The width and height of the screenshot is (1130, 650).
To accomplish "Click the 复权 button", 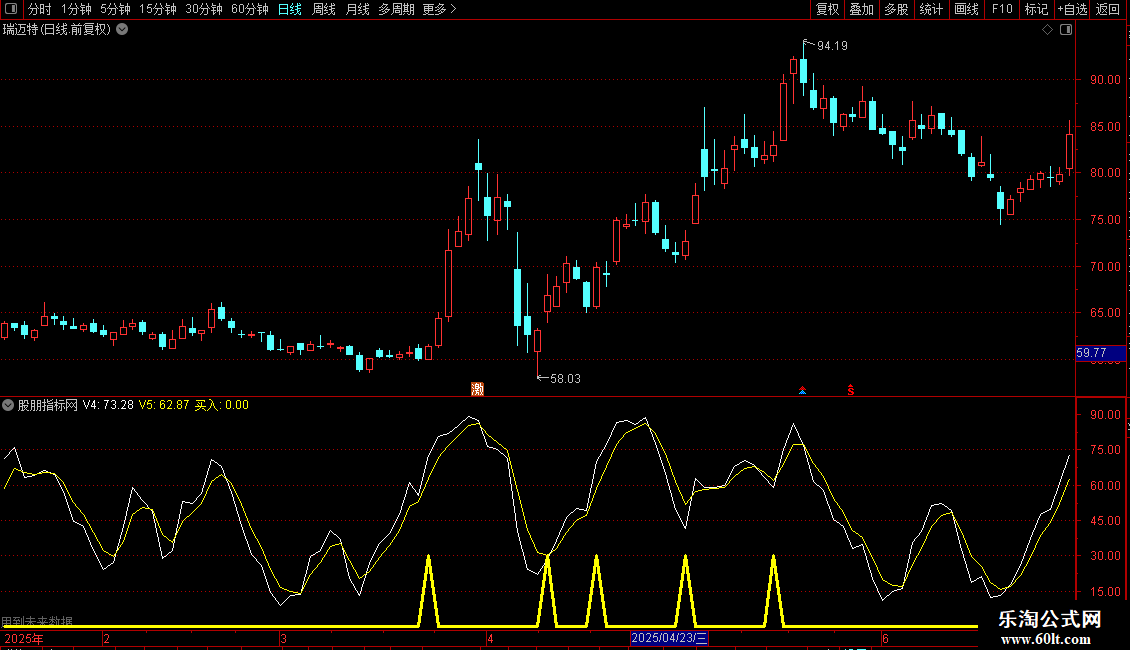I will coord(827,9).
